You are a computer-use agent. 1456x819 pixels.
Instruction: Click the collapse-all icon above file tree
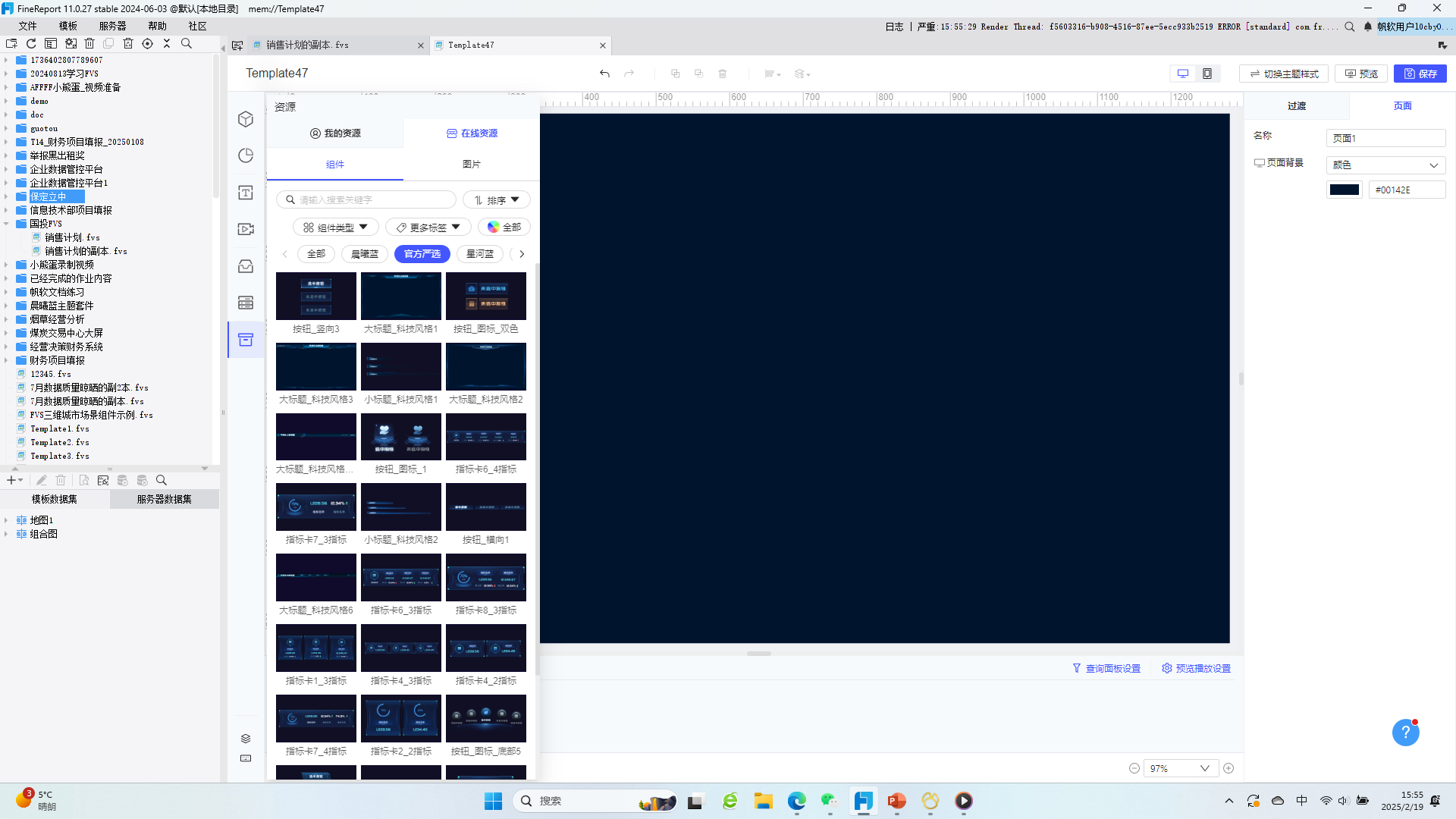(167, 43)
